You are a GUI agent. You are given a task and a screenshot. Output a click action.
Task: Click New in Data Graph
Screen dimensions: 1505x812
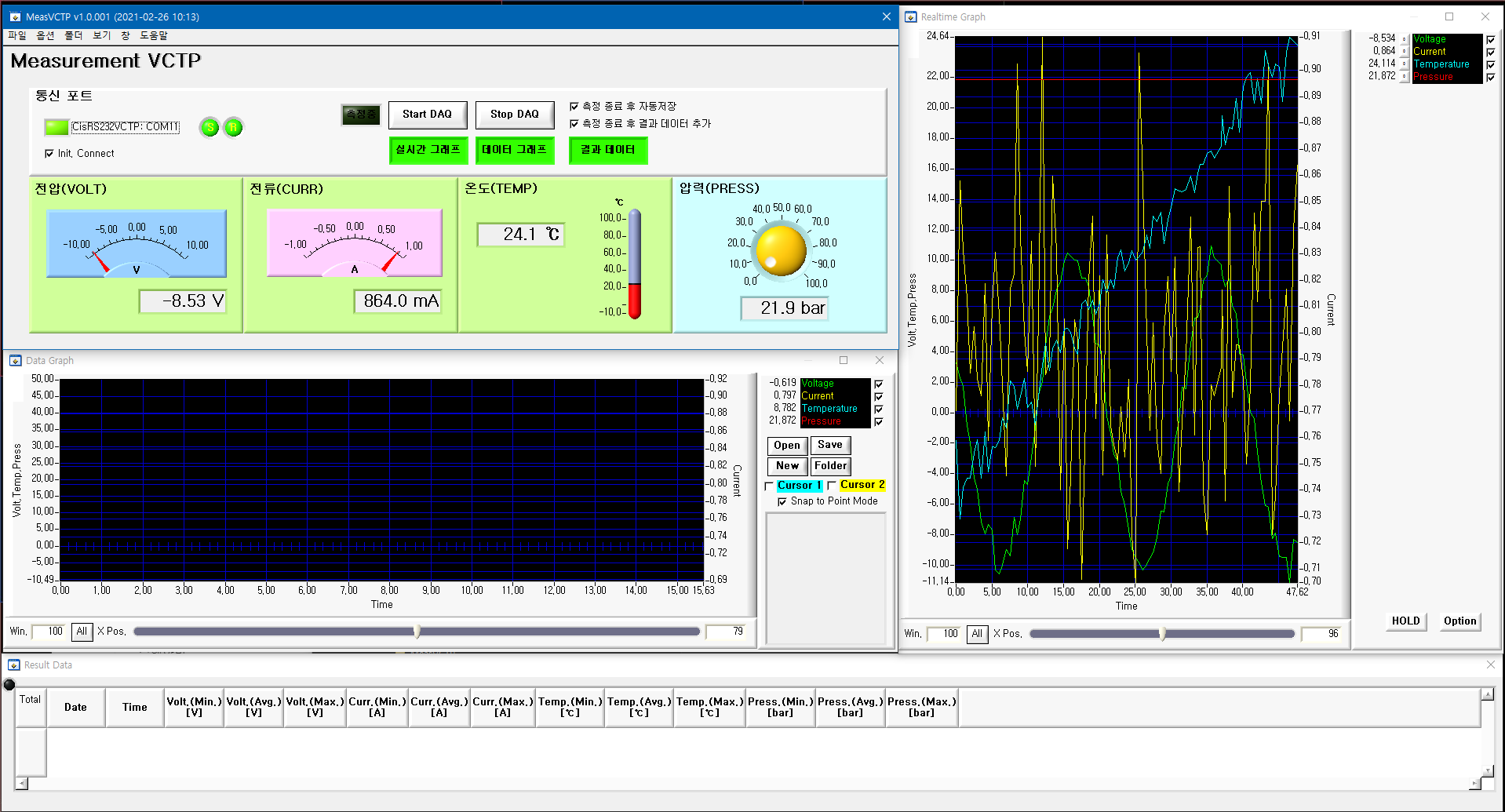(x=787, y=466)
